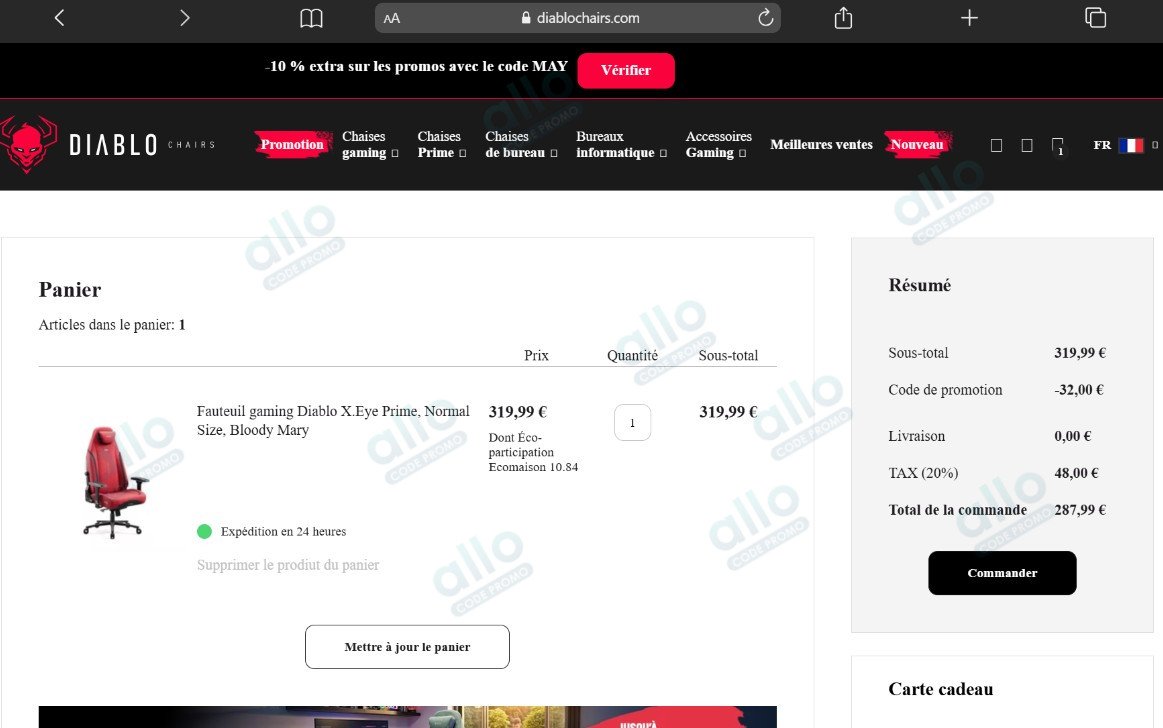Screen dimensions: 1163x728
Task: Click the Quantité column header
Action: coord(633,356)
